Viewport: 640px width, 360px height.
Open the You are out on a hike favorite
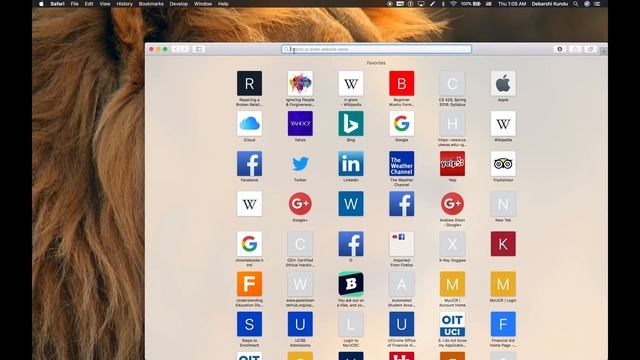click(351, 284)
